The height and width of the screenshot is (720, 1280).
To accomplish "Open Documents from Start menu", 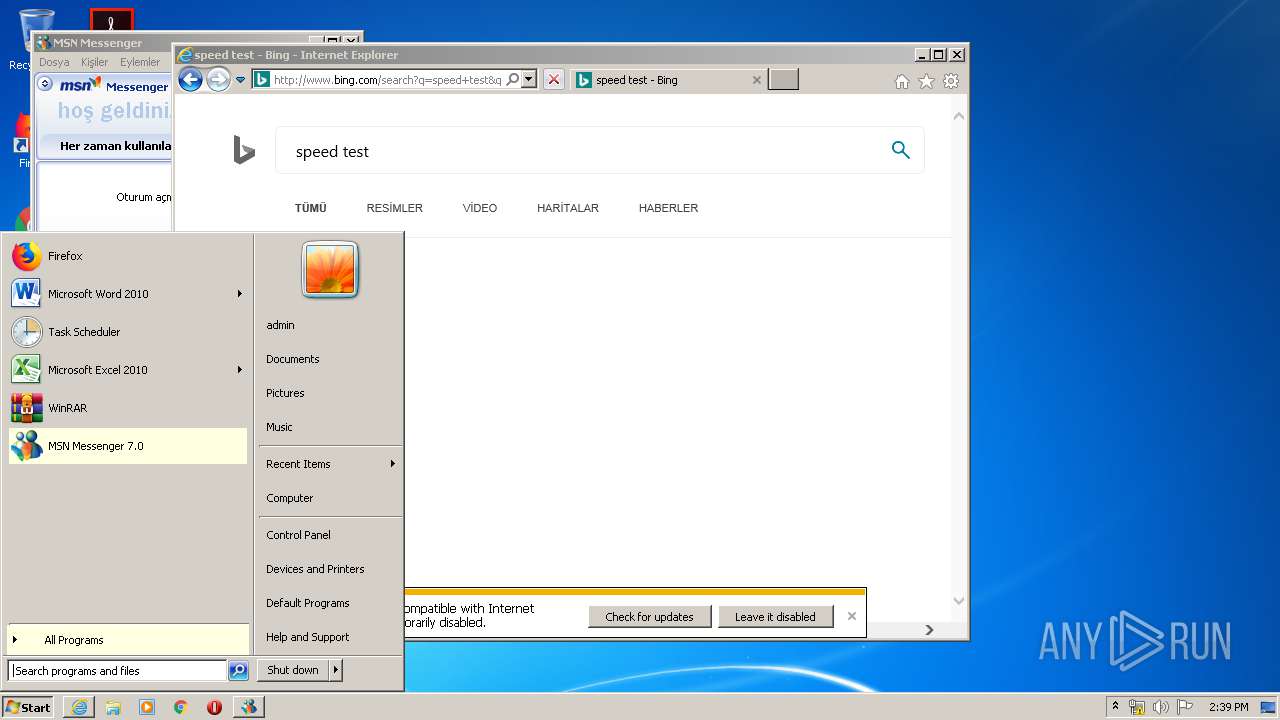I will point(330,359).
